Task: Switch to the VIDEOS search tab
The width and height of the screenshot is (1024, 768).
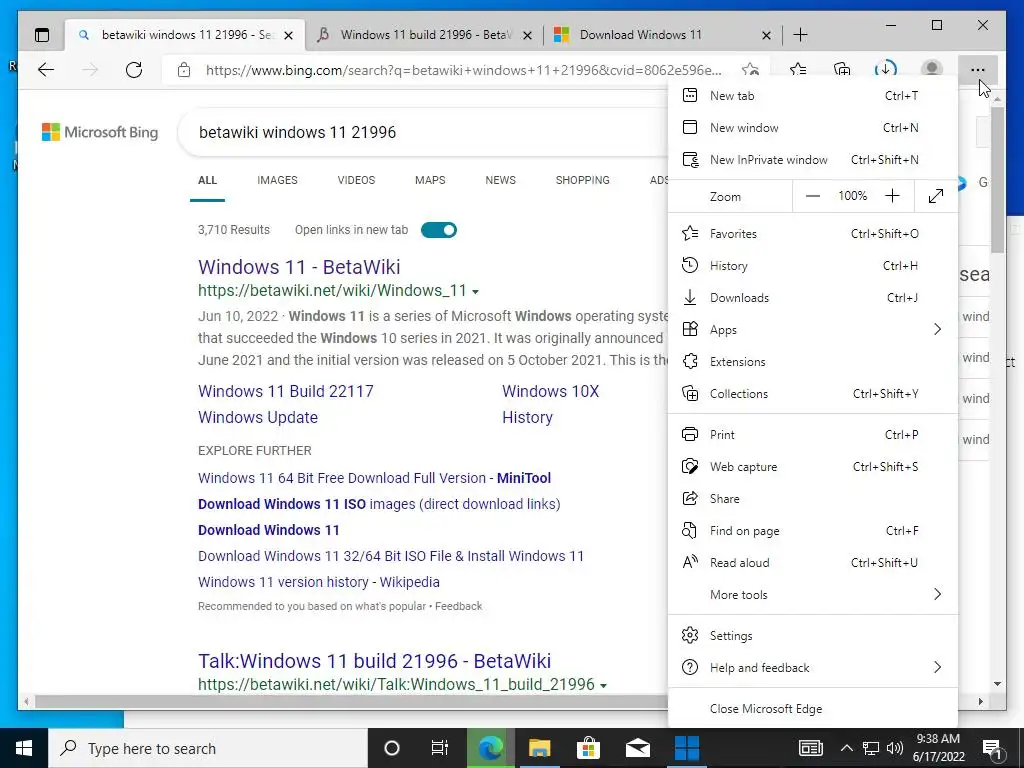Action: (356, 180)
